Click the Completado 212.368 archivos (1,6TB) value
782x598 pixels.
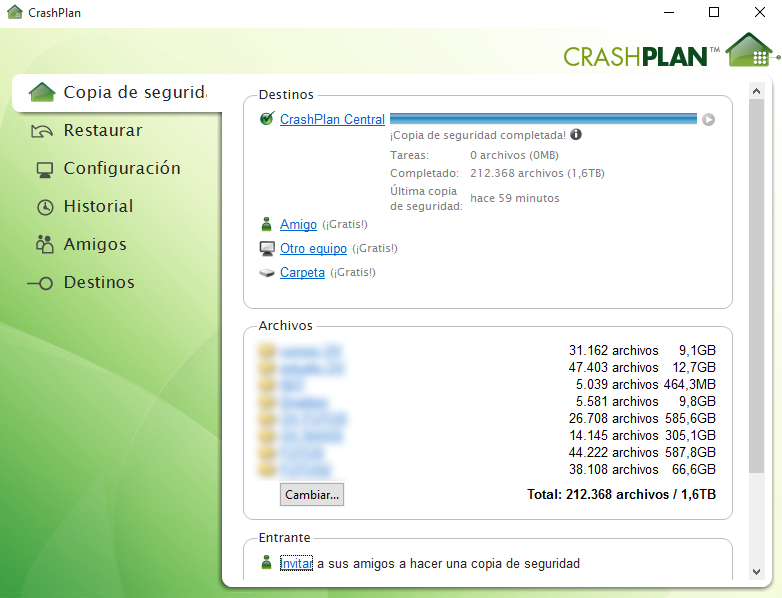point(537,173)
